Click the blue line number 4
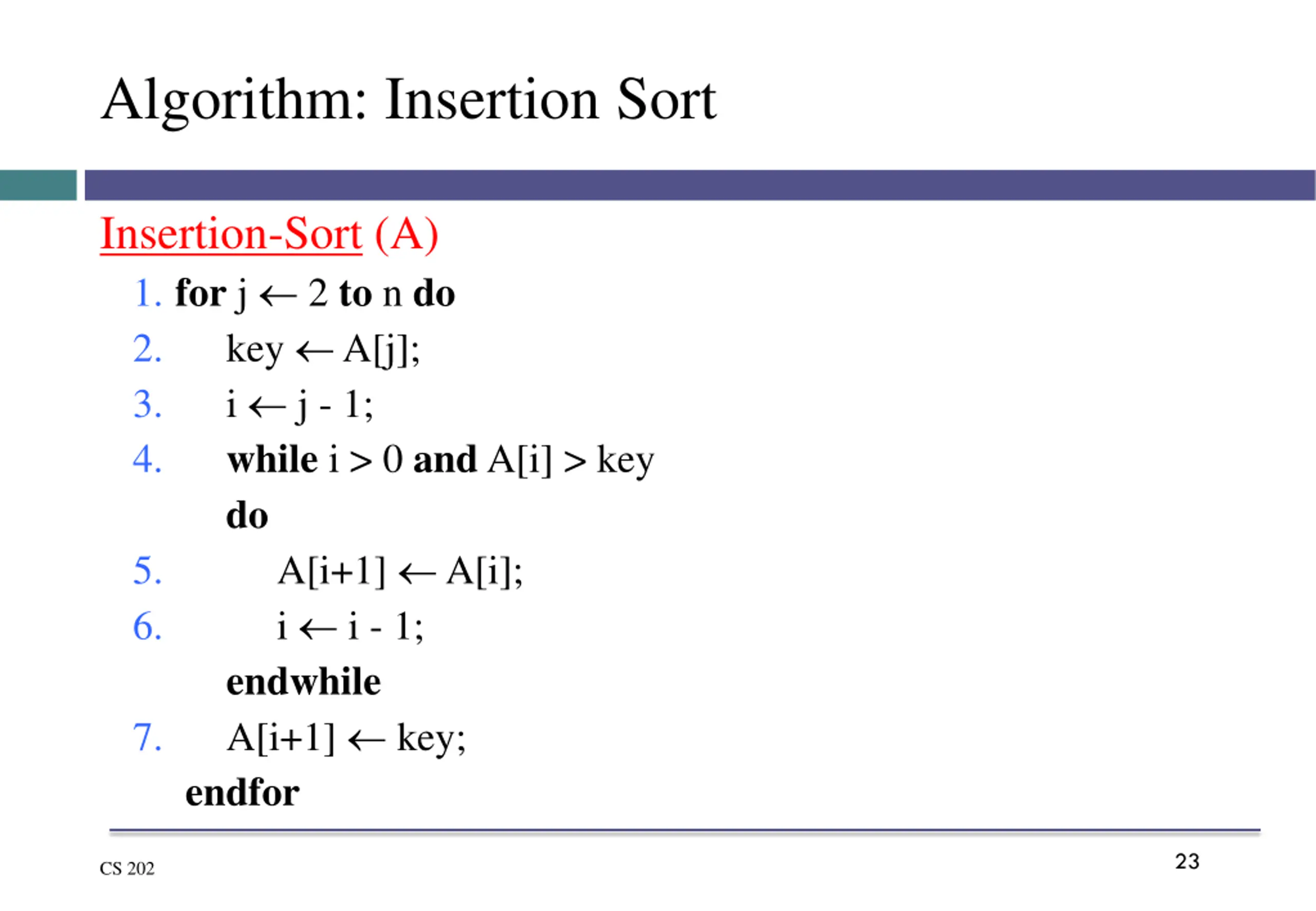Viewport: 1316px width, 911px height. click(x=147, y=460)
